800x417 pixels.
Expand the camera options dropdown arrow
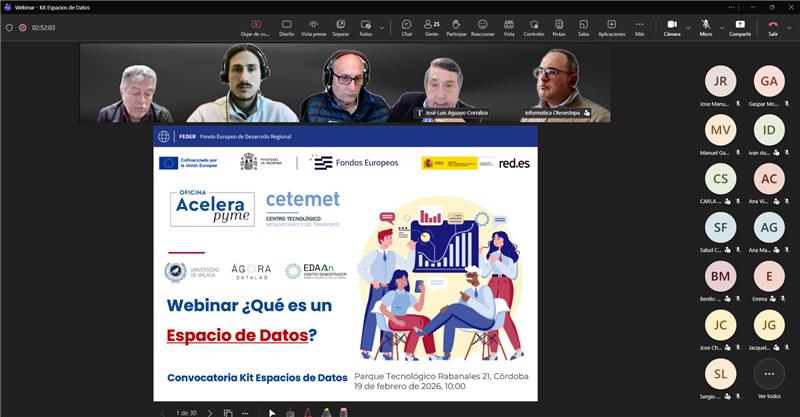(x=689, y=28)
